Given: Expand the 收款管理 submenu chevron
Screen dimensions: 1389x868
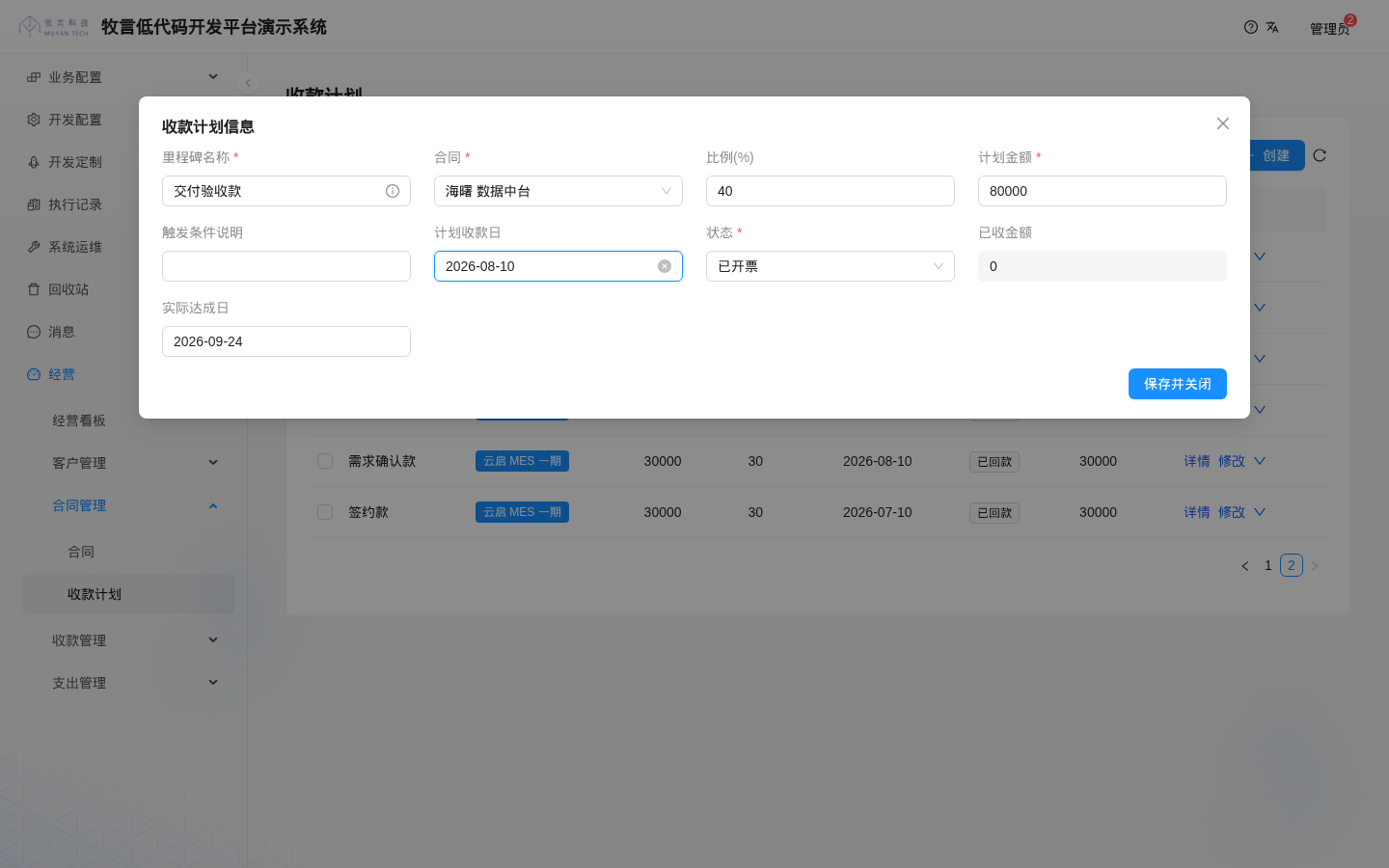Looking at the screenshot, I should [213, 640].
